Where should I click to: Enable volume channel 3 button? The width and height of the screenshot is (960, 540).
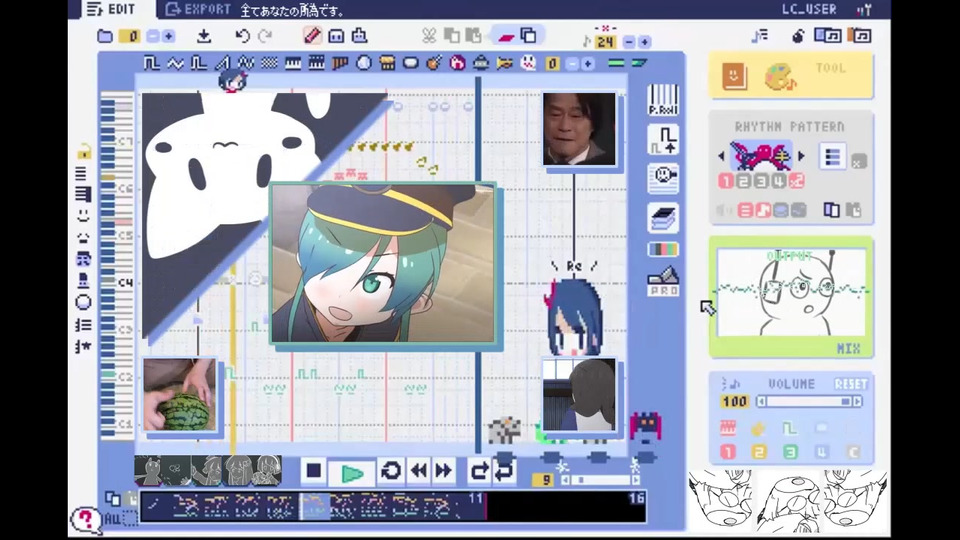pyautogui.click(x=790, y=452)
